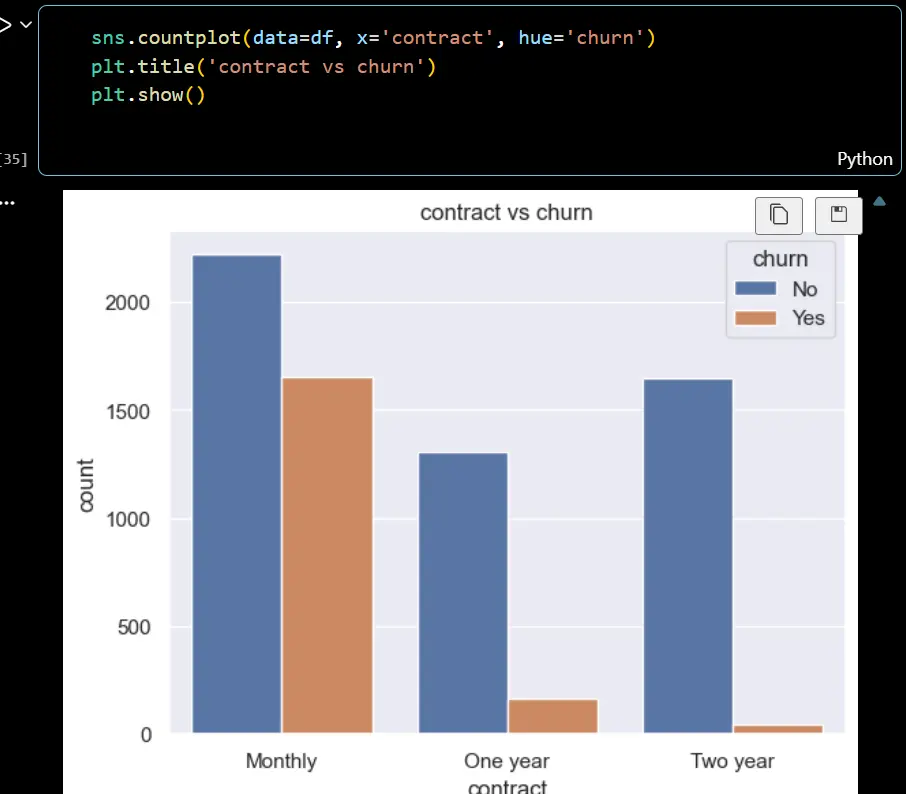This screenshot has height=794, width=906.
Task: Collapse the code cell with the chevron
Action: 25,25
